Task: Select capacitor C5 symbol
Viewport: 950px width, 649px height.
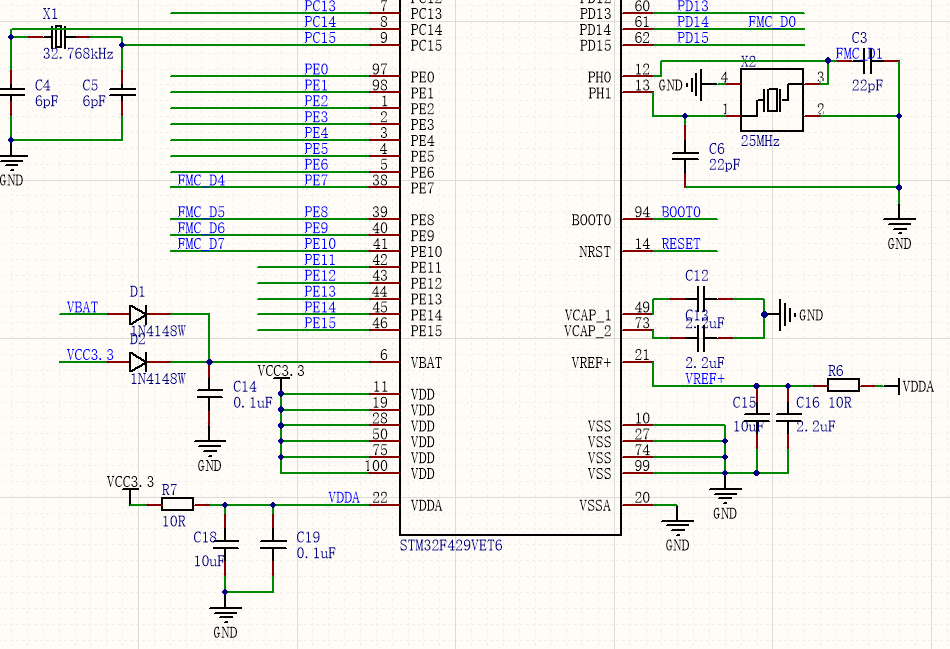Action: (x=122, y=92)
